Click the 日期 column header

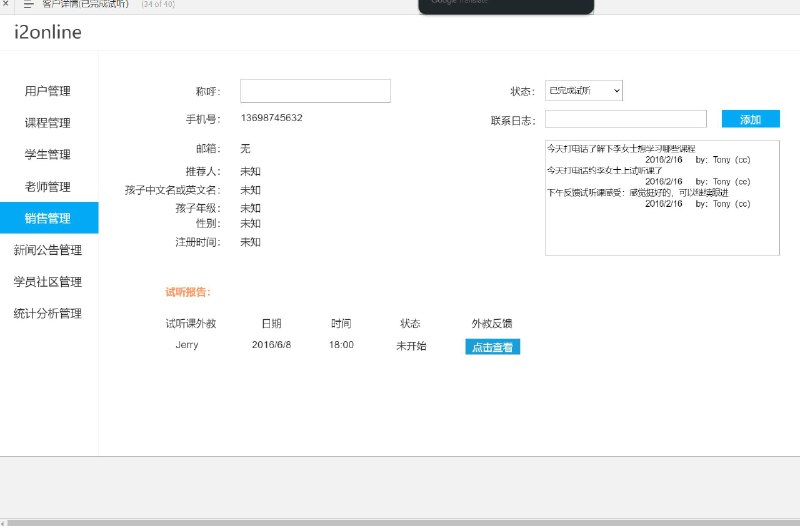[x=271, y=323]
